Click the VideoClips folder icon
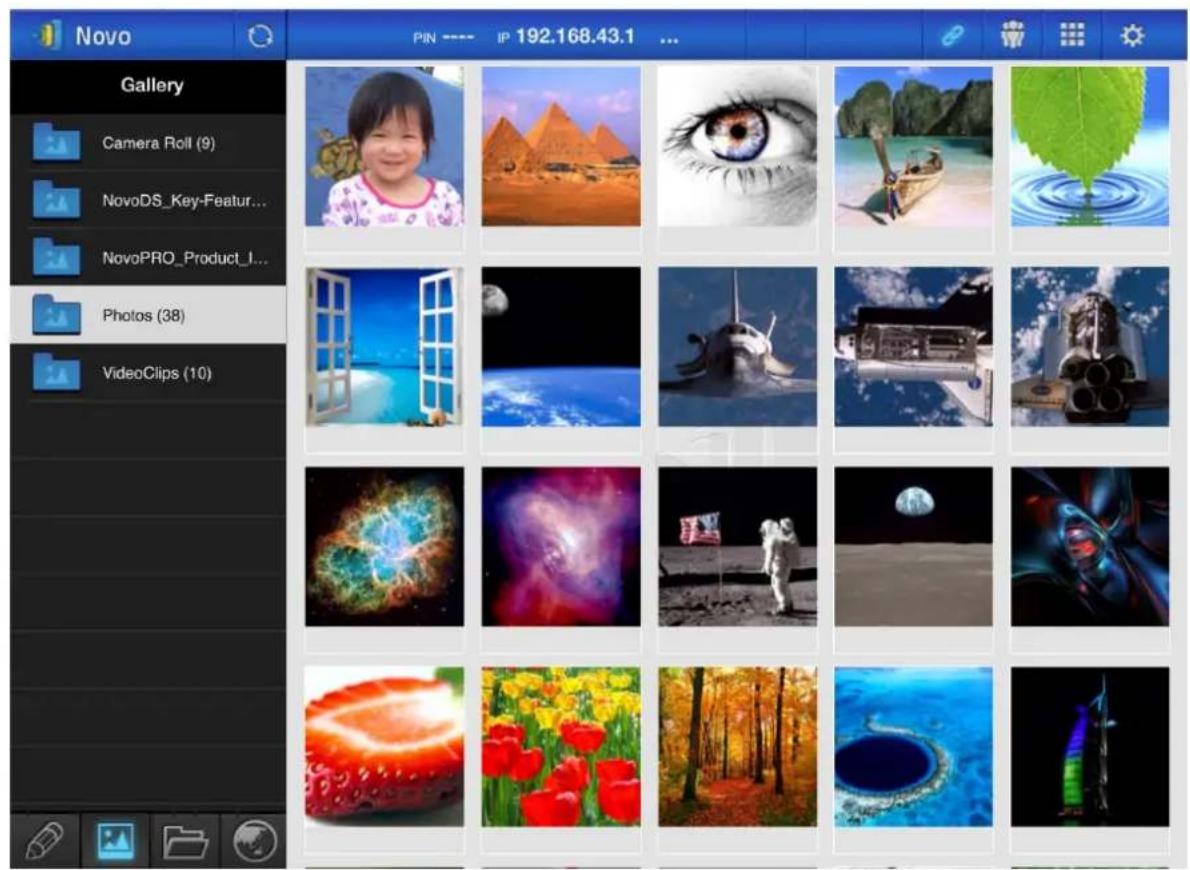 click(56, 373)
